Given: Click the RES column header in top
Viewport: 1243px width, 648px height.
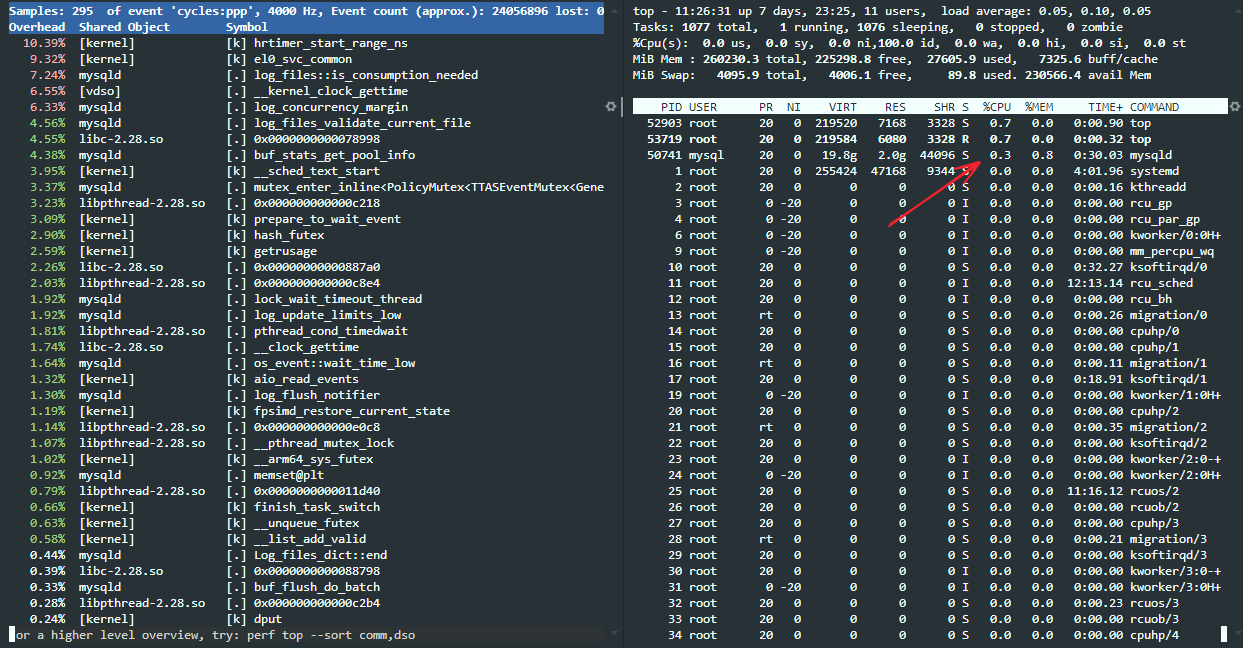Looking at the screenshot, I should (x=894, y=107).
